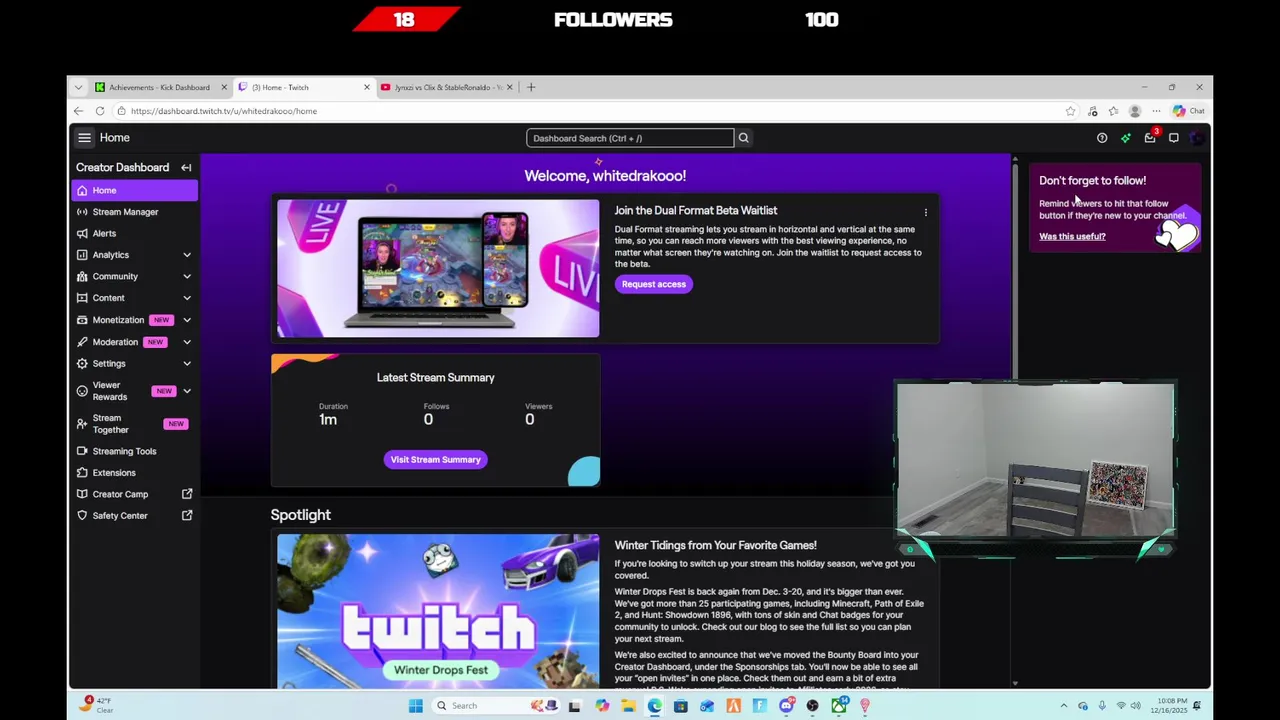Click the 'Was this useful?' link

(1072, 236)
